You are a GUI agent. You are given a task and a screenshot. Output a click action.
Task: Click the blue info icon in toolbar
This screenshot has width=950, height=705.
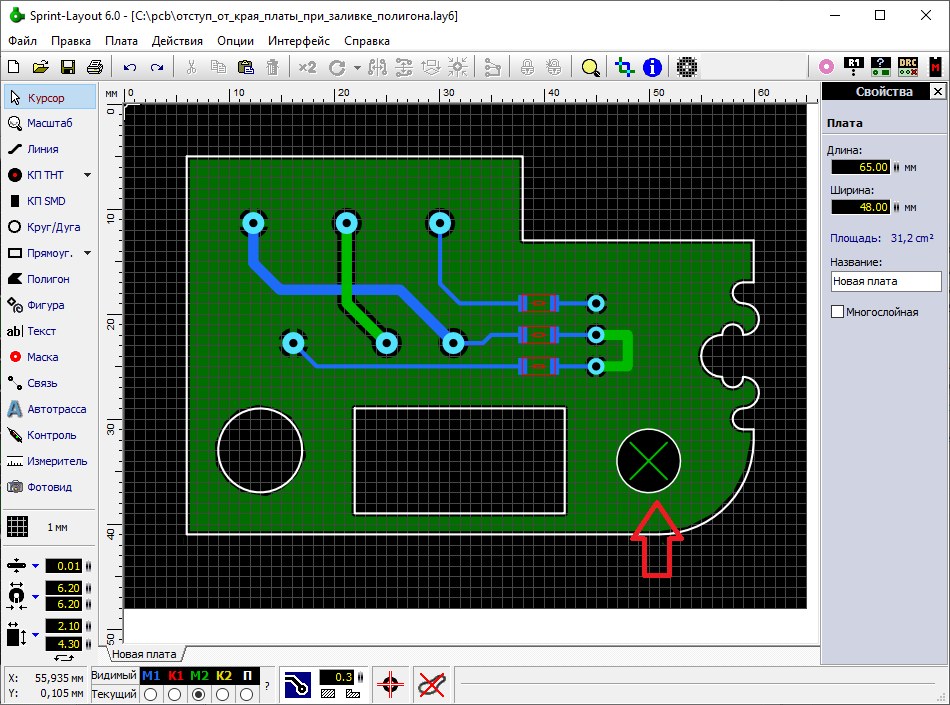(x=653, y=67)
